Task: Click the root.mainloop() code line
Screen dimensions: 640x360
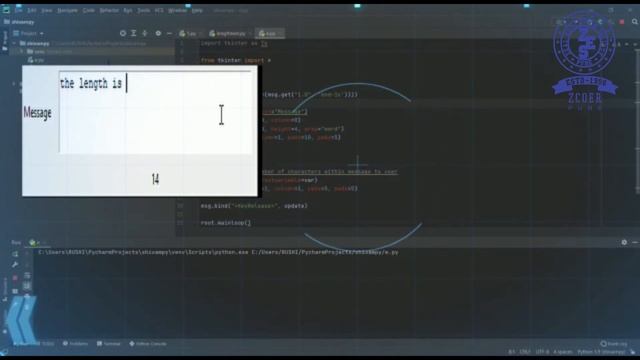Action: [226, 223]
